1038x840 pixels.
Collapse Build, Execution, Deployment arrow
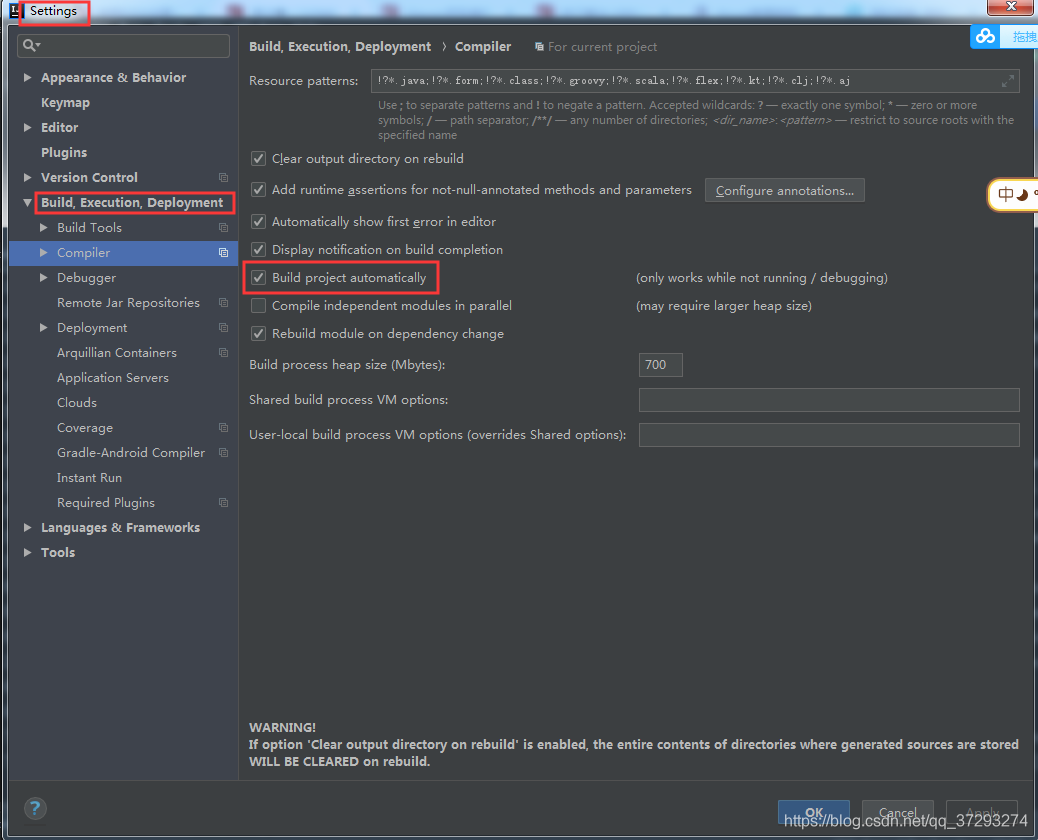[x=28, y=203]
